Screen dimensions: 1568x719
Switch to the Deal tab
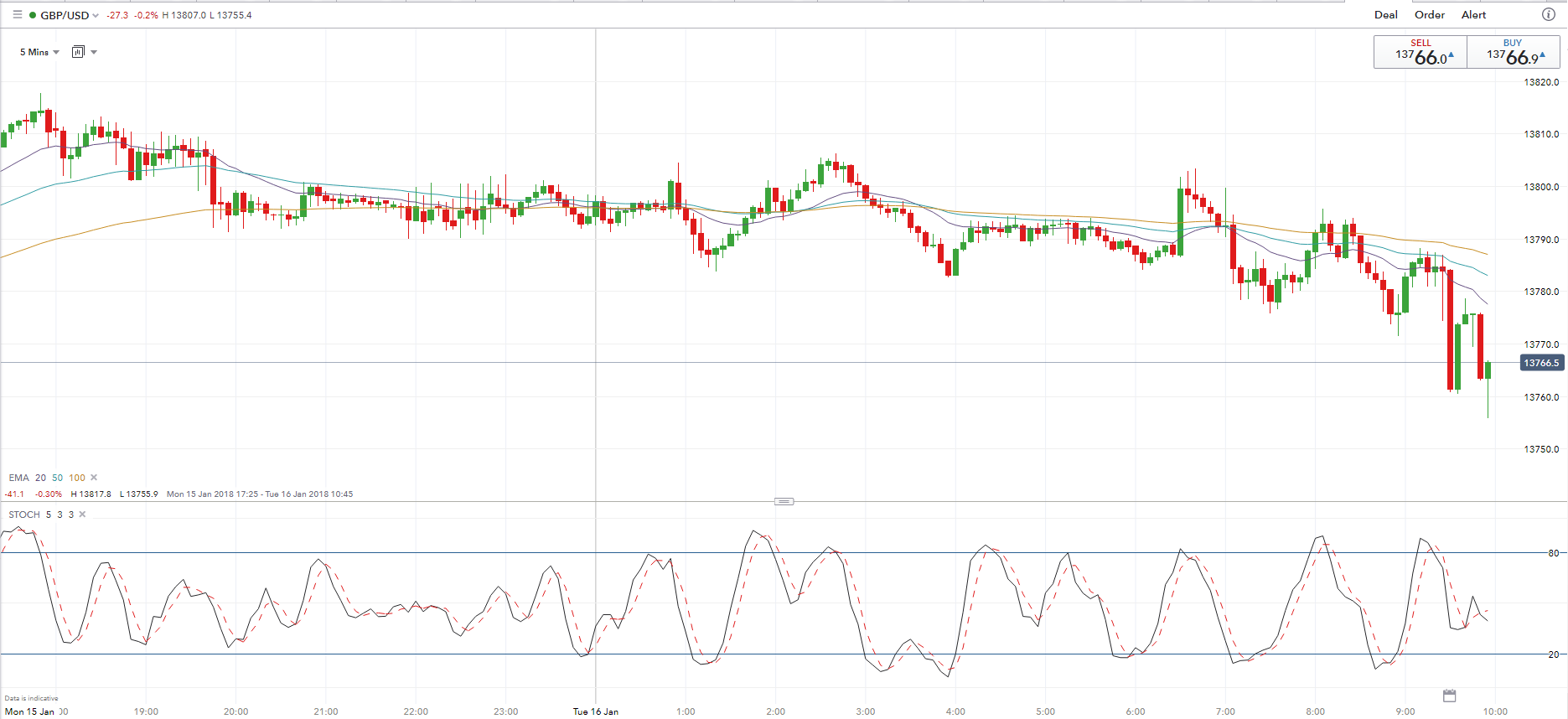pyautogui.click(x=1386, y=14)
